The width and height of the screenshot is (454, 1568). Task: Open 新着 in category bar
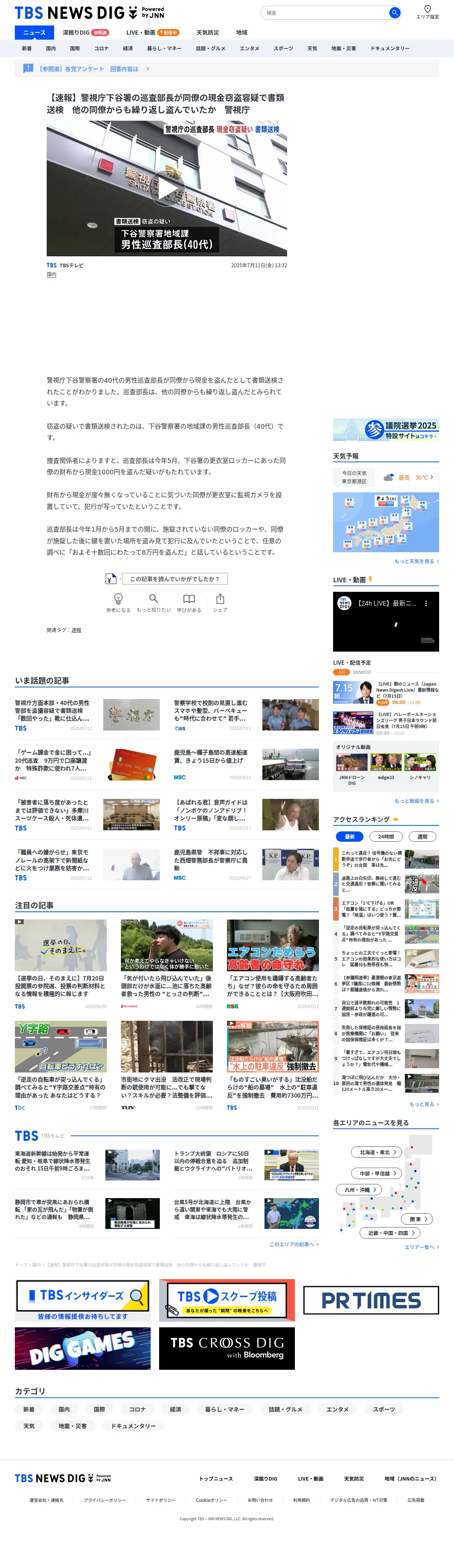click(x=27, y=49)
